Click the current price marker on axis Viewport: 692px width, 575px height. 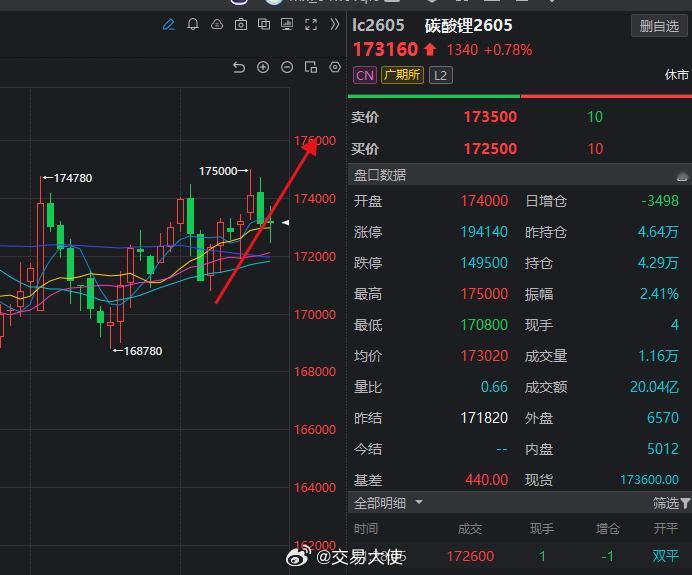(x=286, y=223)
